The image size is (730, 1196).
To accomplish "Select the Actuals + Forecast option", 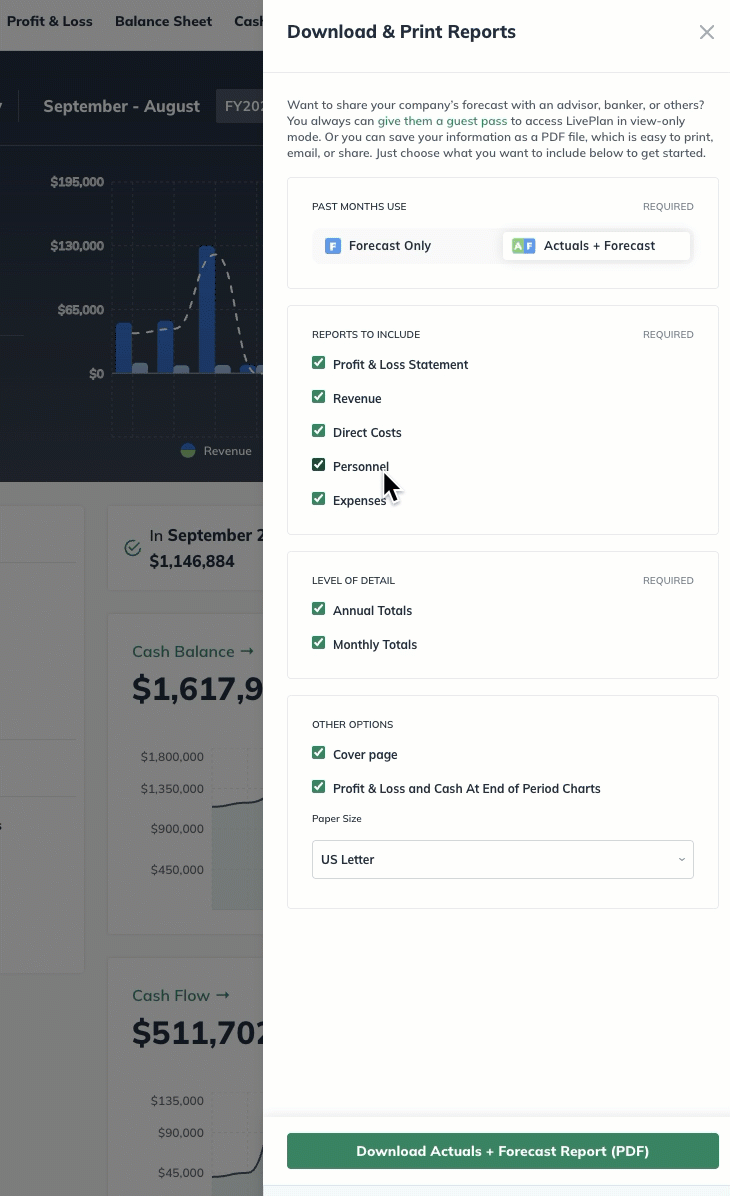I will point(598,246).
